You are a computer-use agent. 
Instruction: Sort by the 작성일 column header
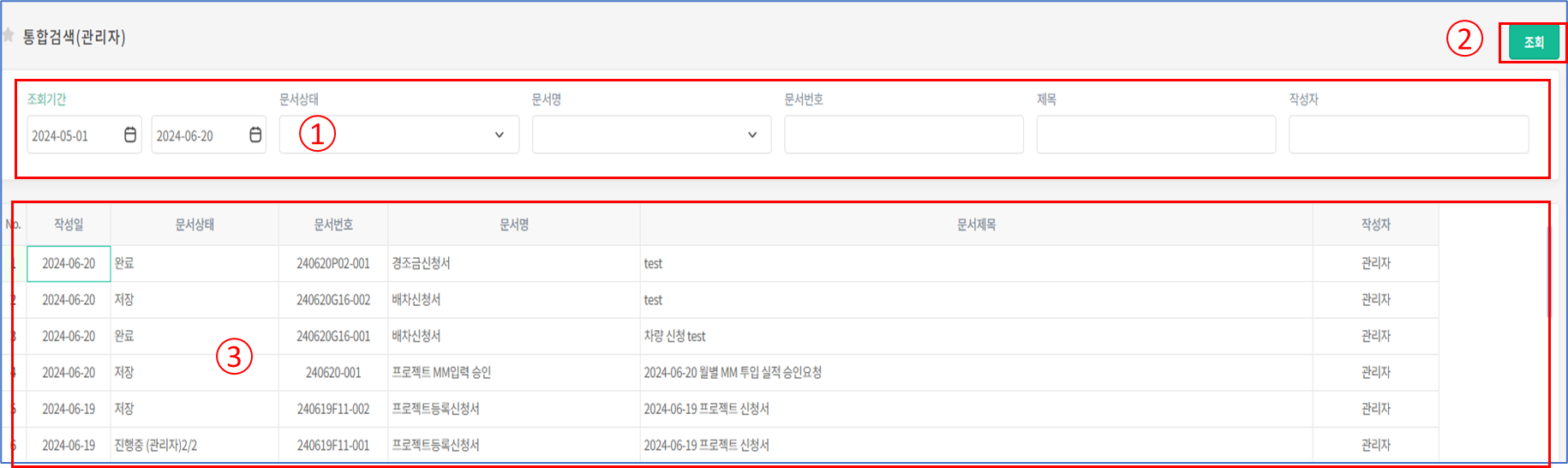69,225
